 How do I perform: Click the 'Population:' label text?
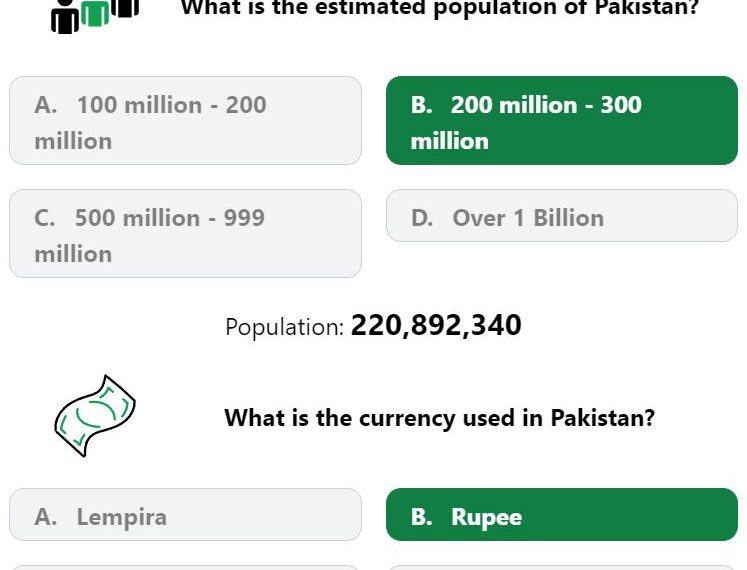click(x=284, y=327)
